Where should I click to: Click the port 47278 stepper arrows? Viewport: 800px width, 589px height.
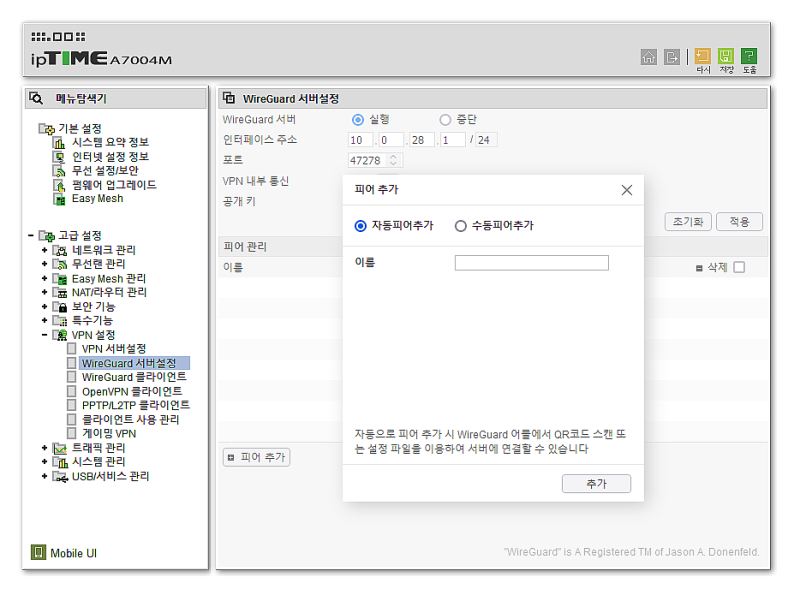[393, 160]
